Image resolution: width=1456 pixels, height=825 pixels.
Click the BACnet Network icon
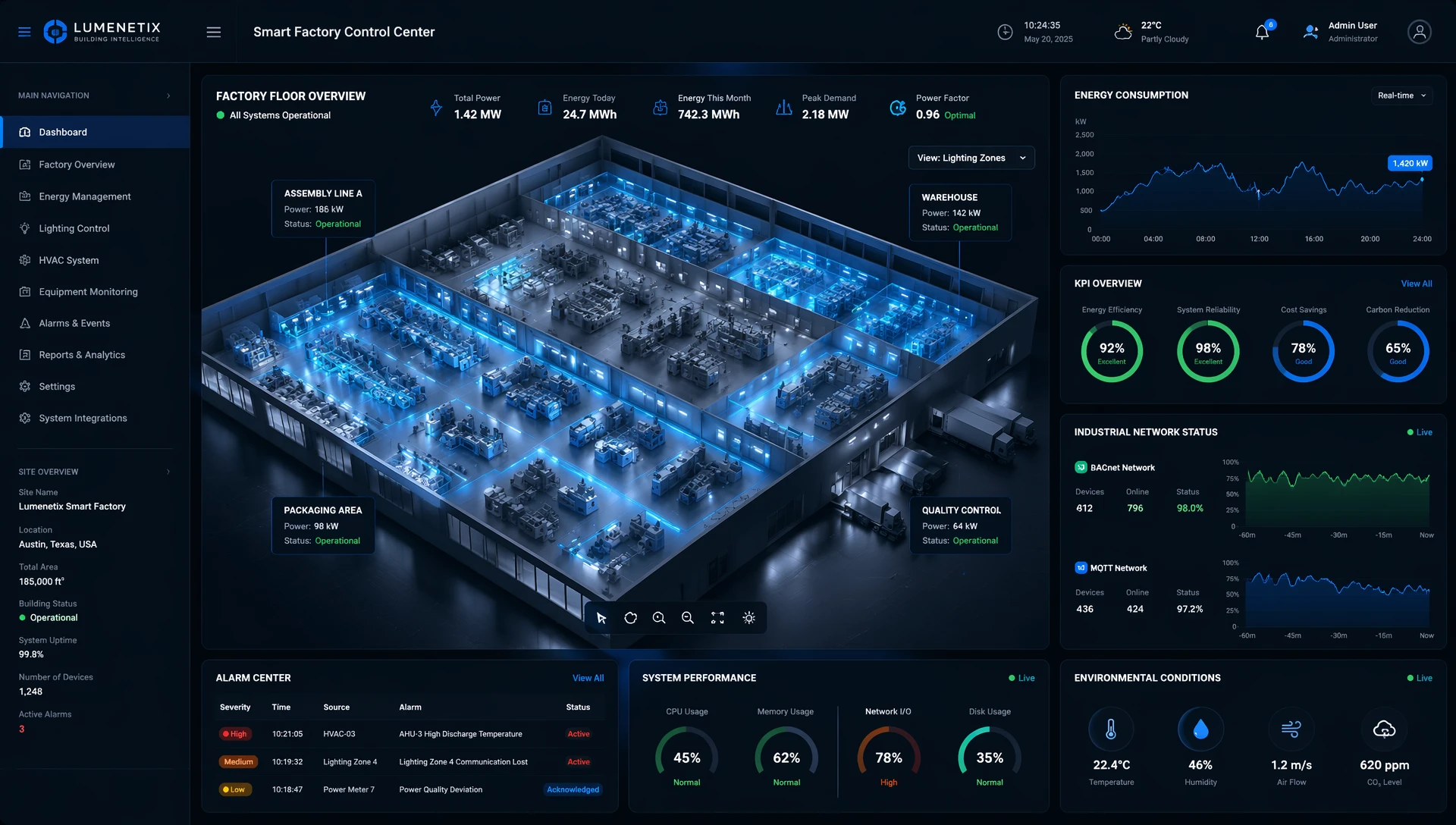click(x=1081, y=467)
